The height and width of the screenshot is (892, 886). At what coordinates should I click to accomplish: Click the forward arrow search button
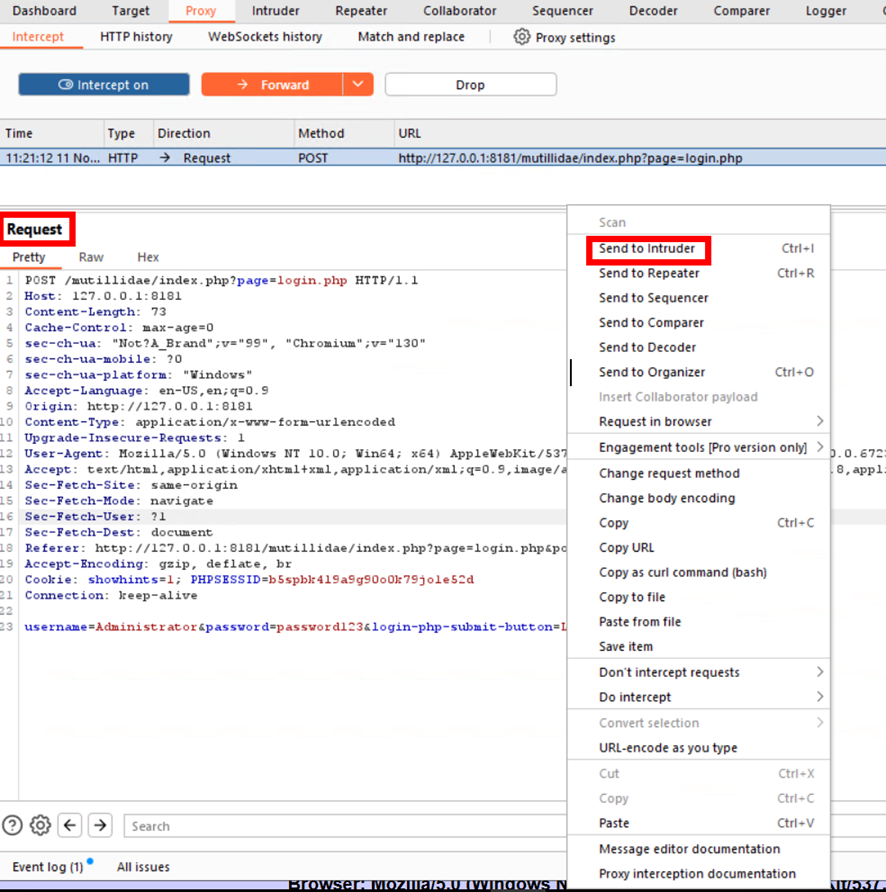(100, 825)
